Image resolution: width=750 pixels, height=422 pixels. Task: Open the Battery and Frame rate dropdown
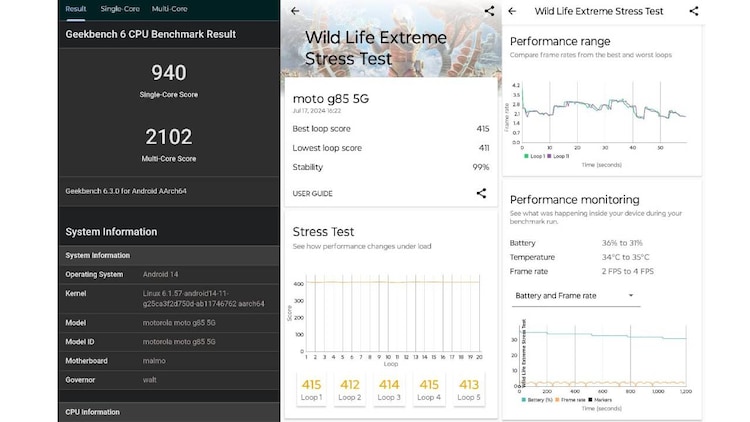[x=575, y=296]
